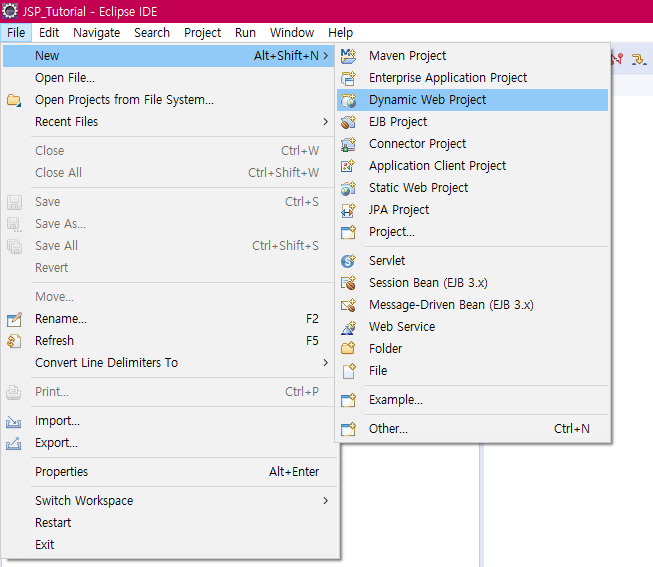Click the Other... wizard icon
This screenshot has height=567, width=653.
click(348, 429)
